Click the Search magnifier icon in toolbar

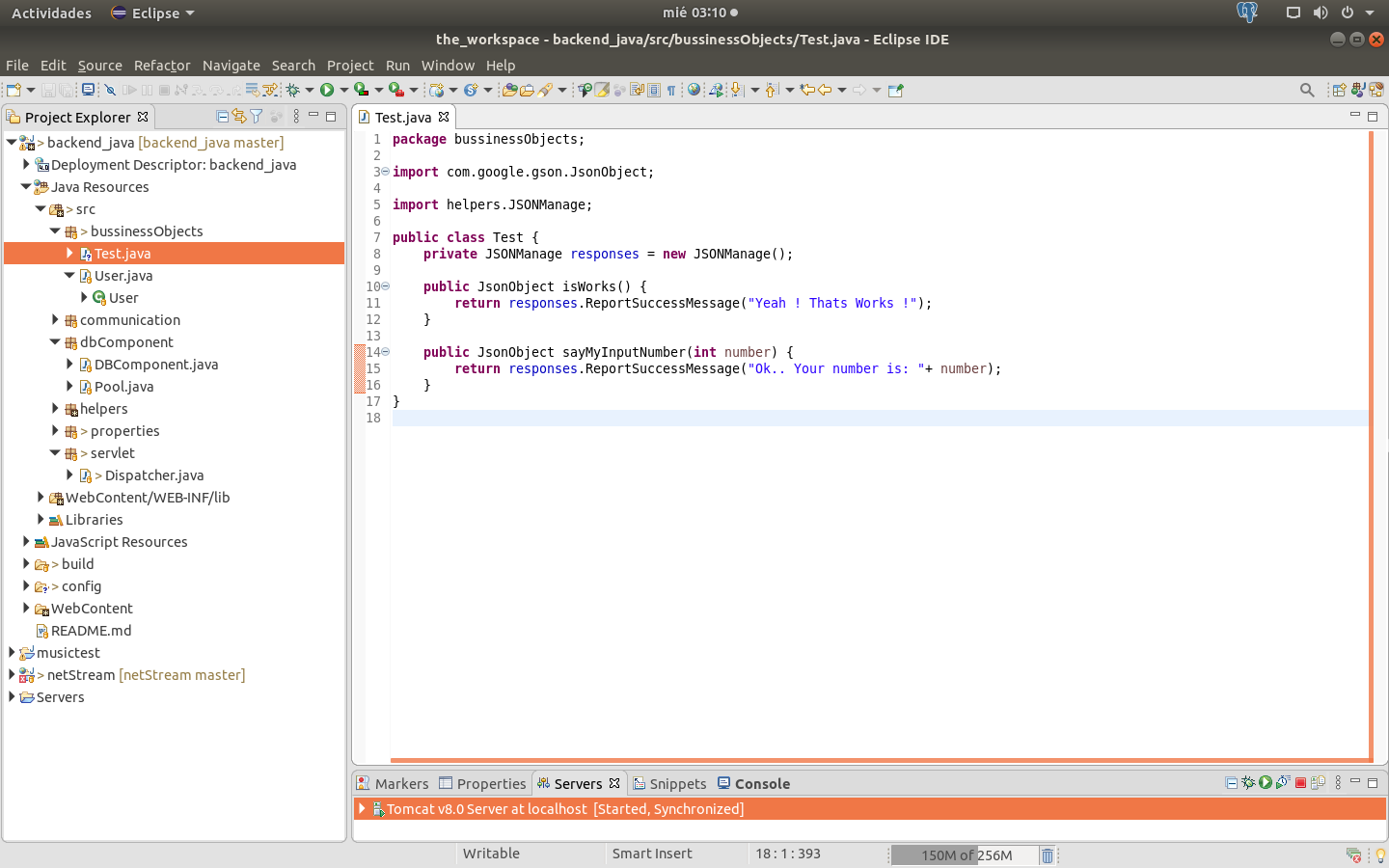(1307, 90)
